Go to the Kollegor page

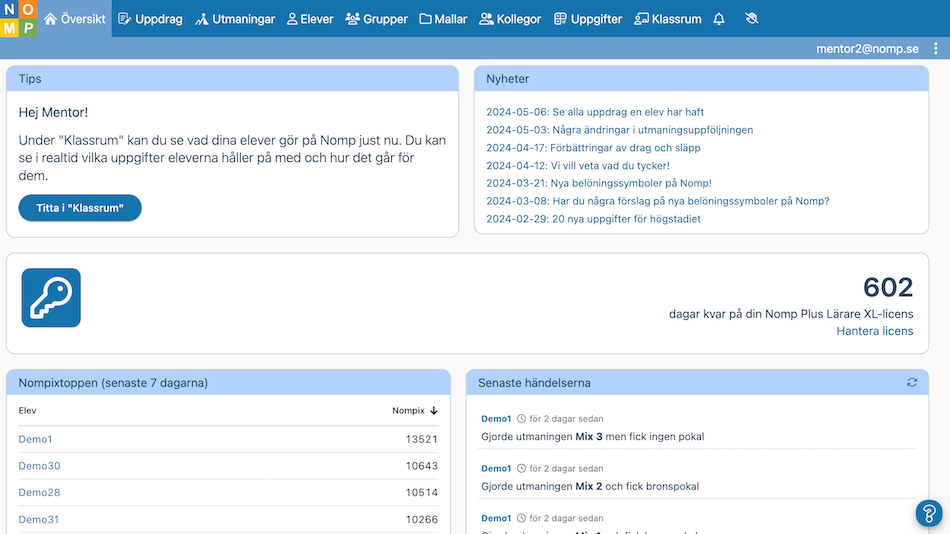pyautogui.click(x=510, y=19)
